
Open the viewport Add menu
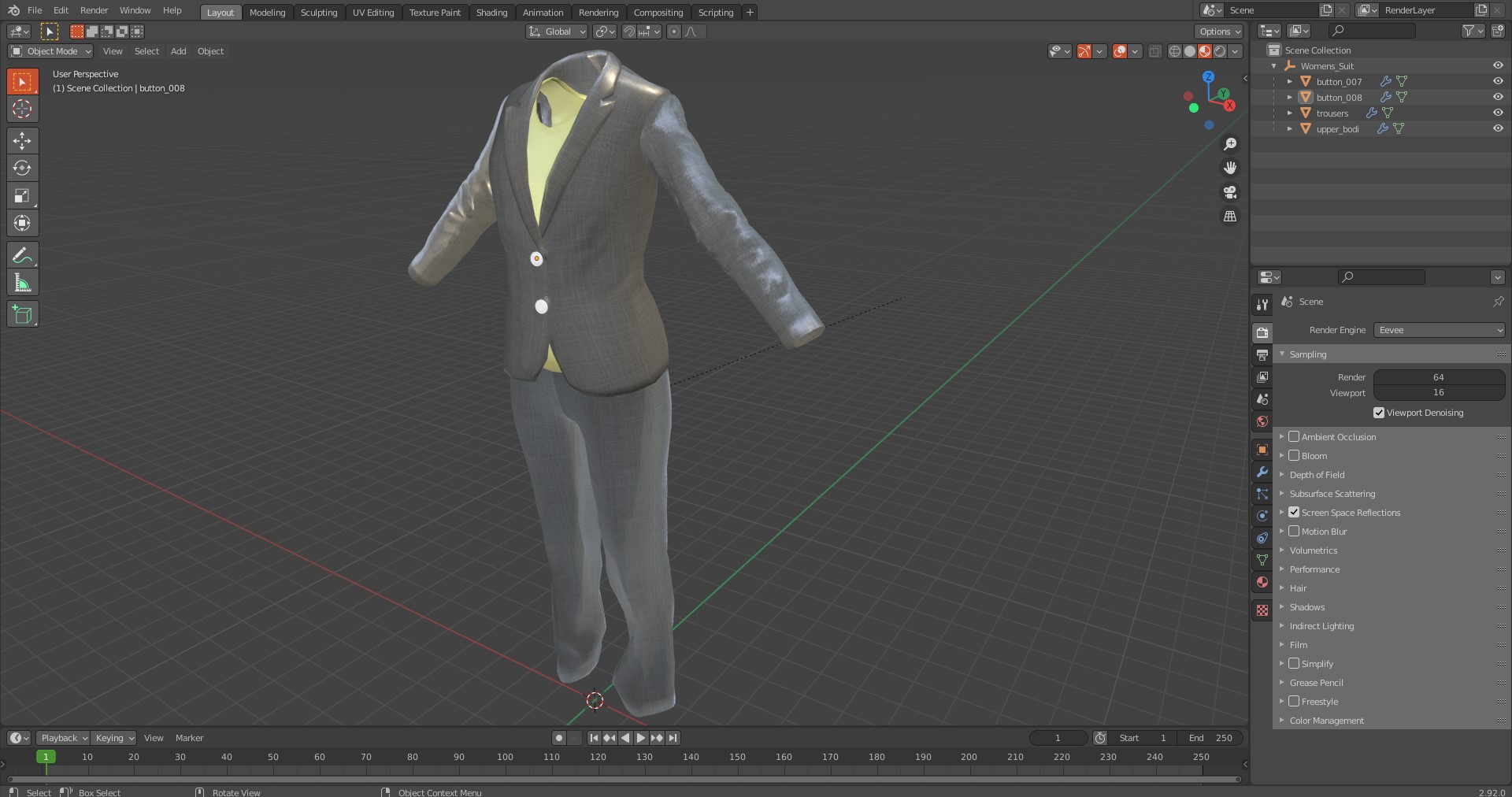pos(179,51)
